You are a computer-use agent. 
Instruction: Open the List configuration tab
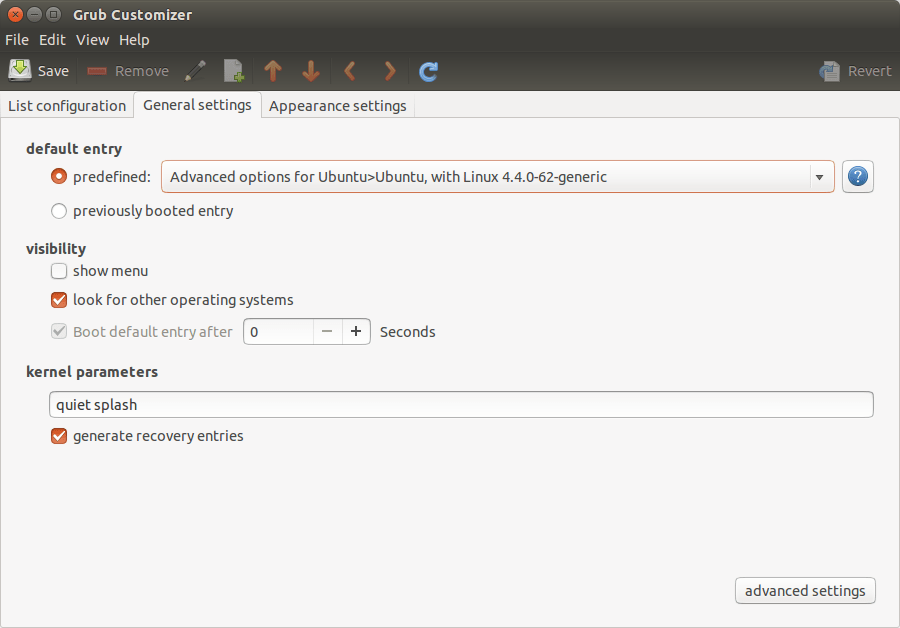[x=66, y=105]
